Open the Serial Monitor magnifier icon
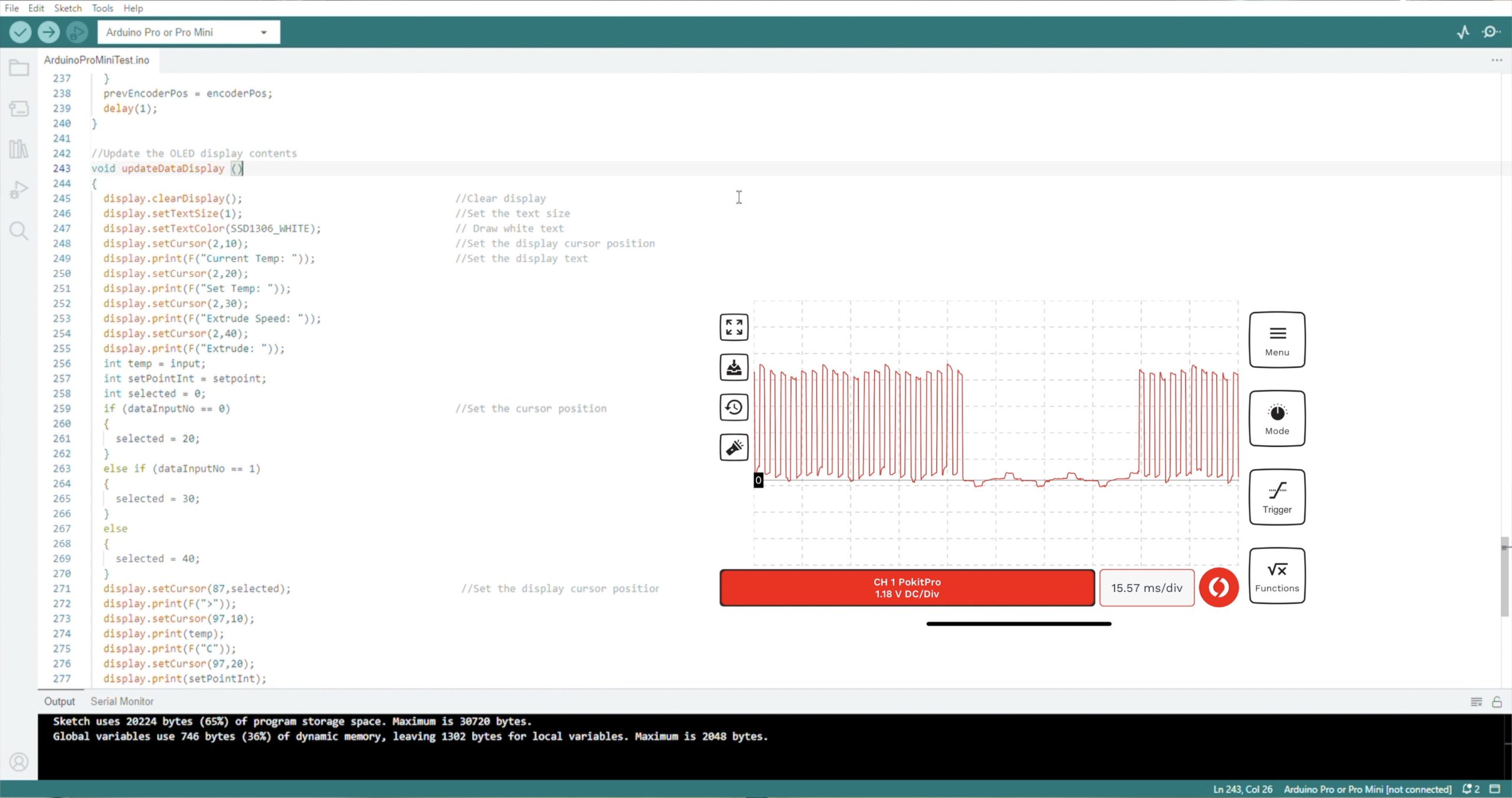Screen dimensions: 1512x798 [x=1491, y=32]
